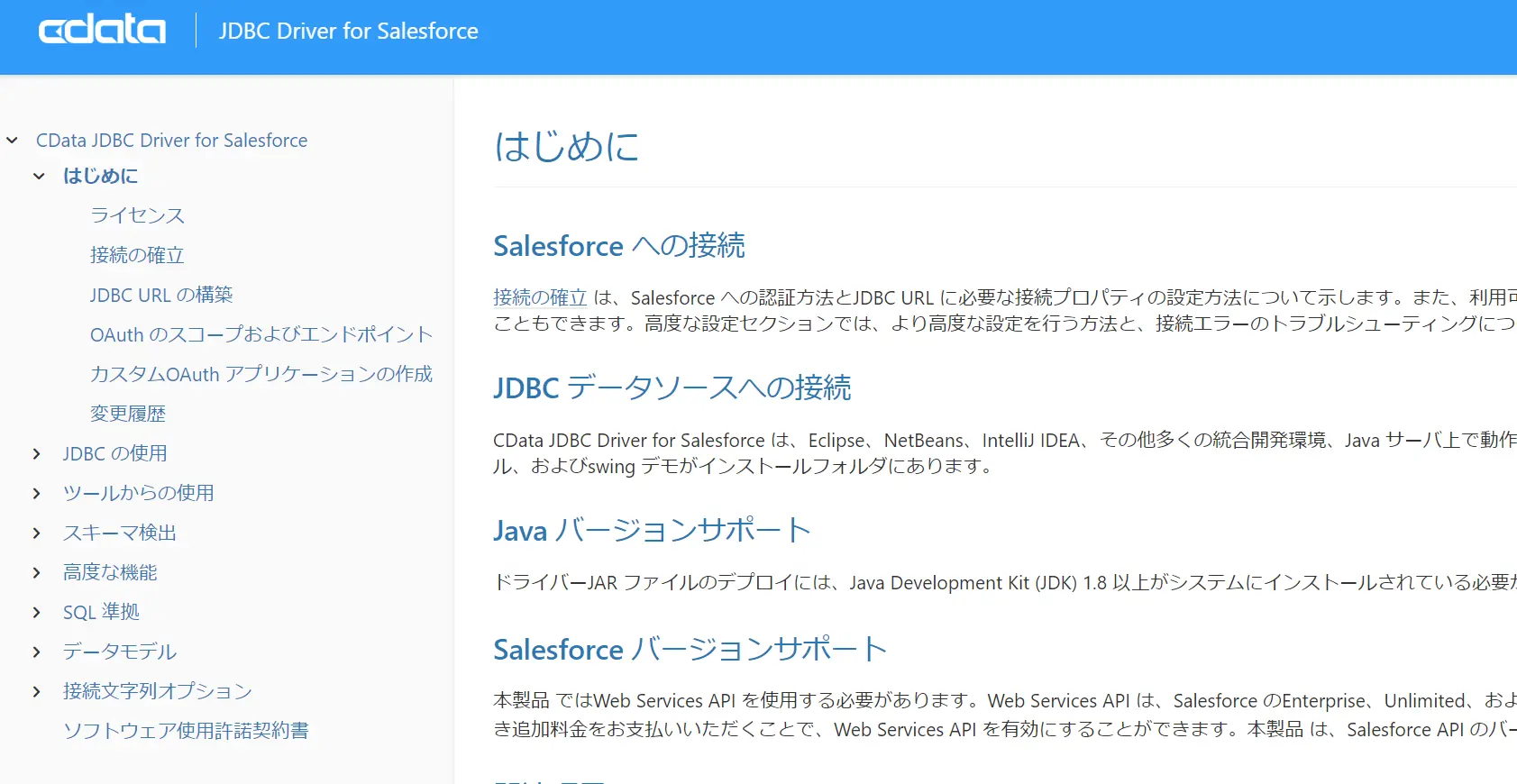Expand the 接続文字列オプション section
1517x784 pixels.
[x=37, y=692]
